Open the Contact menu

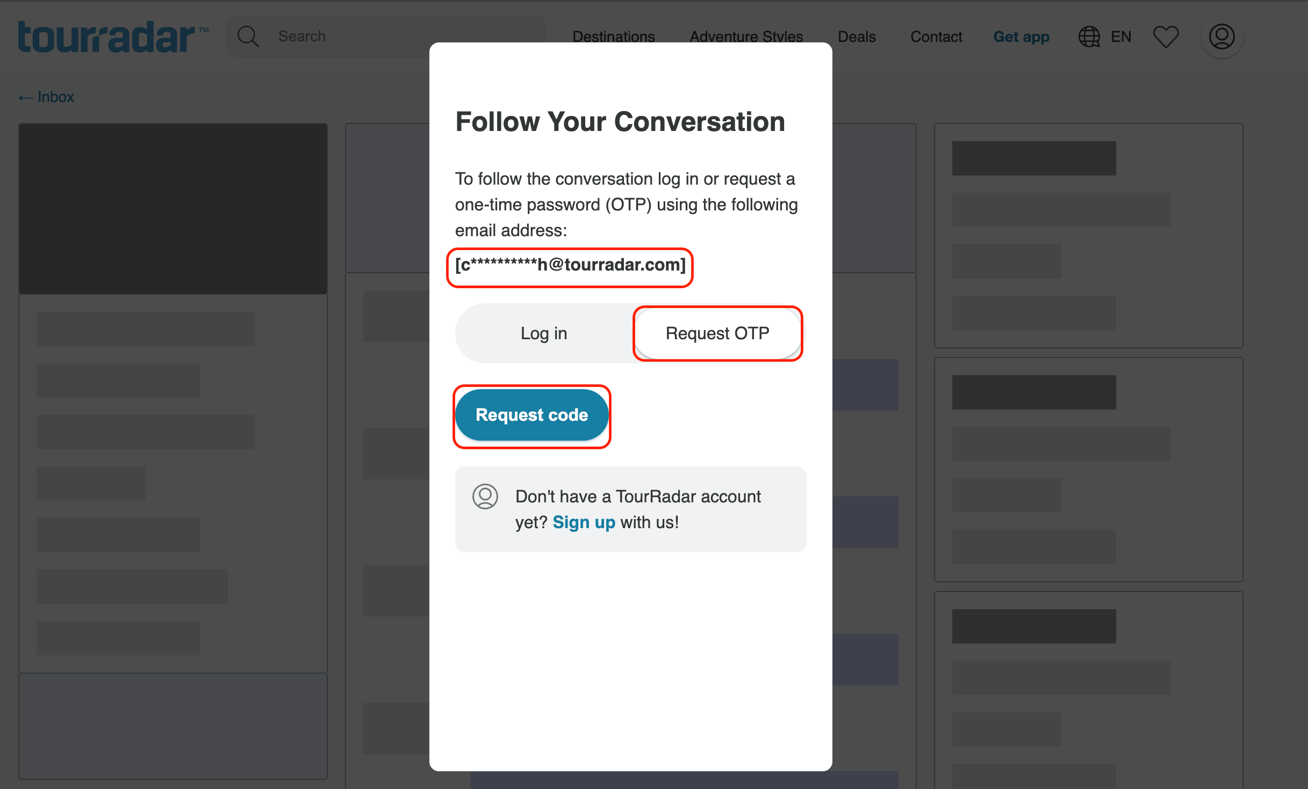click(935, 36)
